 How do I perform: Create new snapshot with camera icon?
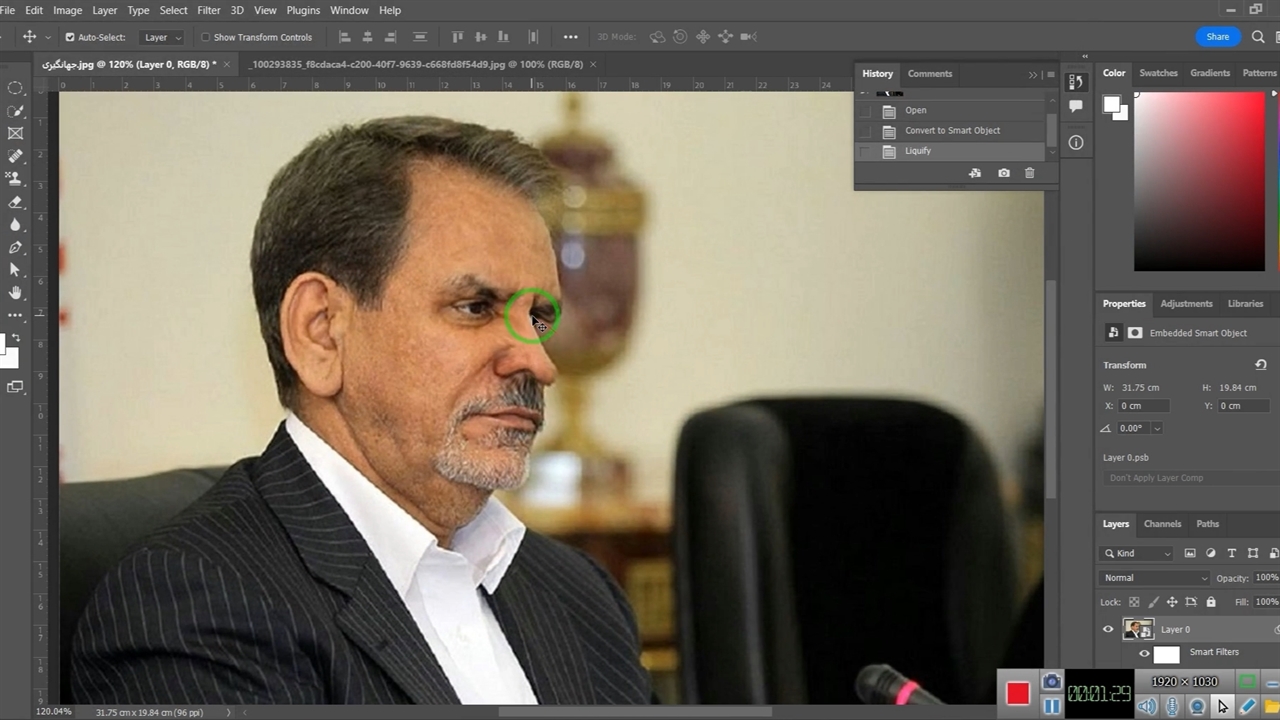pos(1003,173)
